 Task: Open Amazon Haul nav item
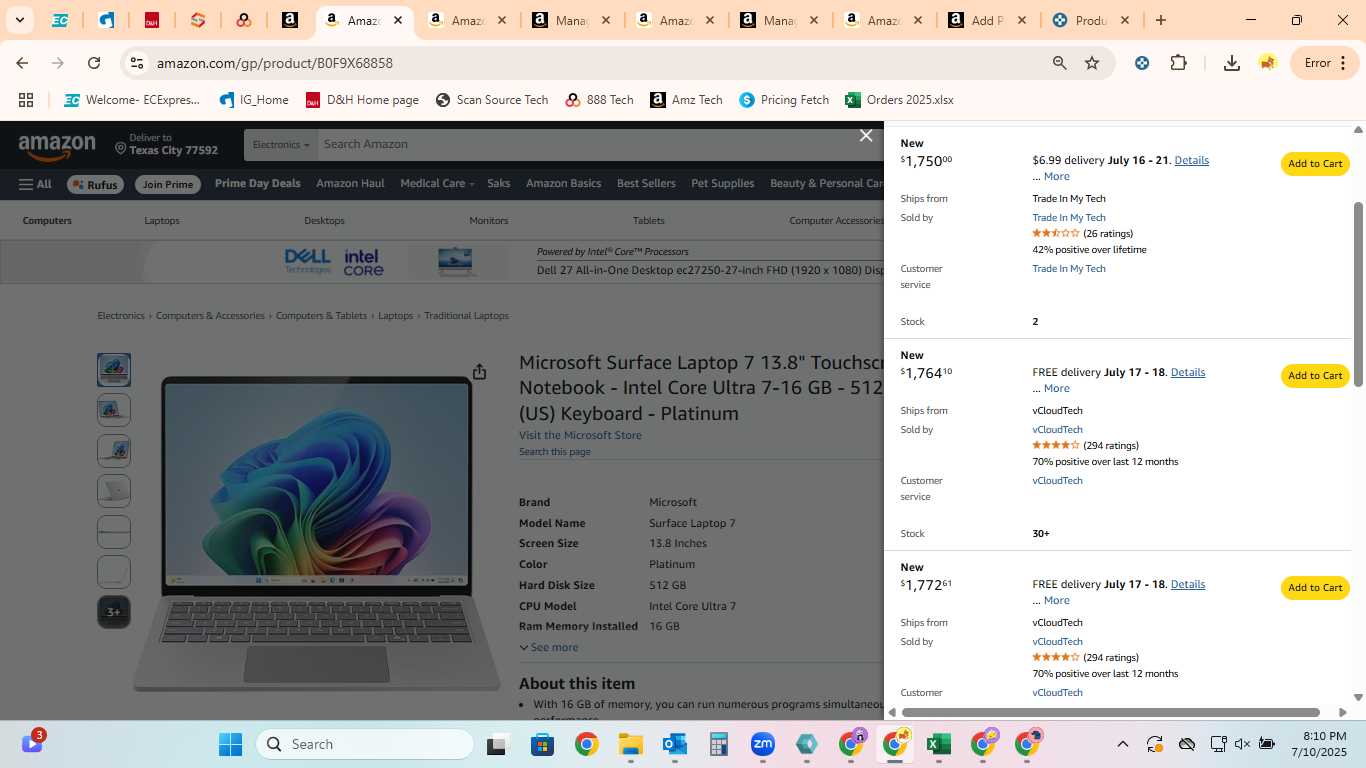point(350,184)
